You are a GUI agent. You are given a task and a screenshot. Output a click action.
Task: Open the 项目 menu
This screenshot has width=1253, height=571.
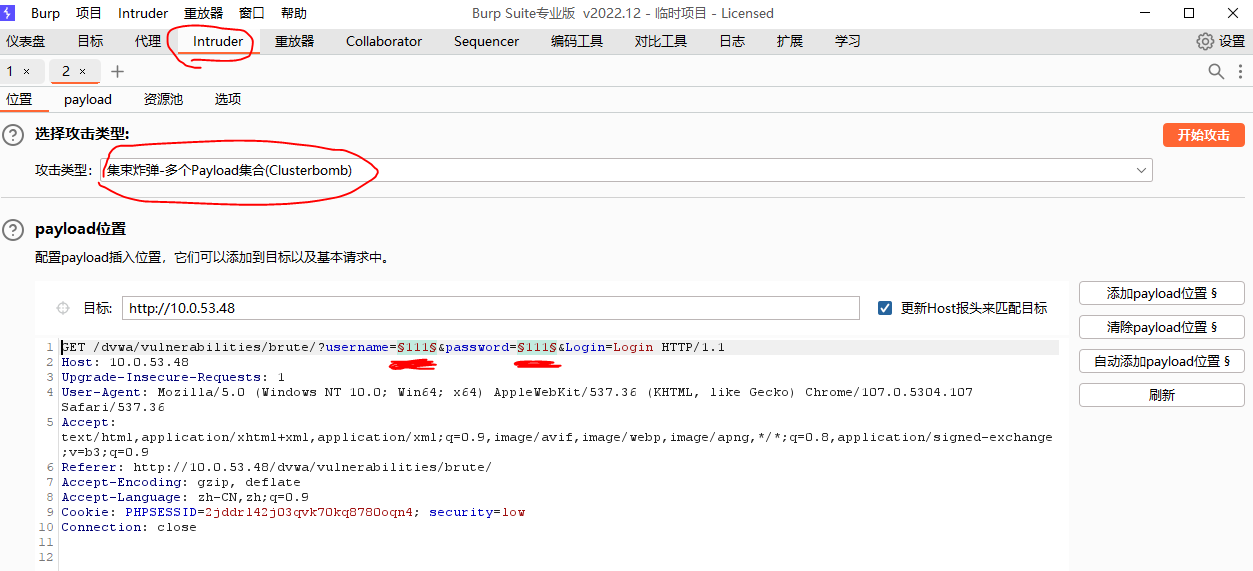[89, 13]
